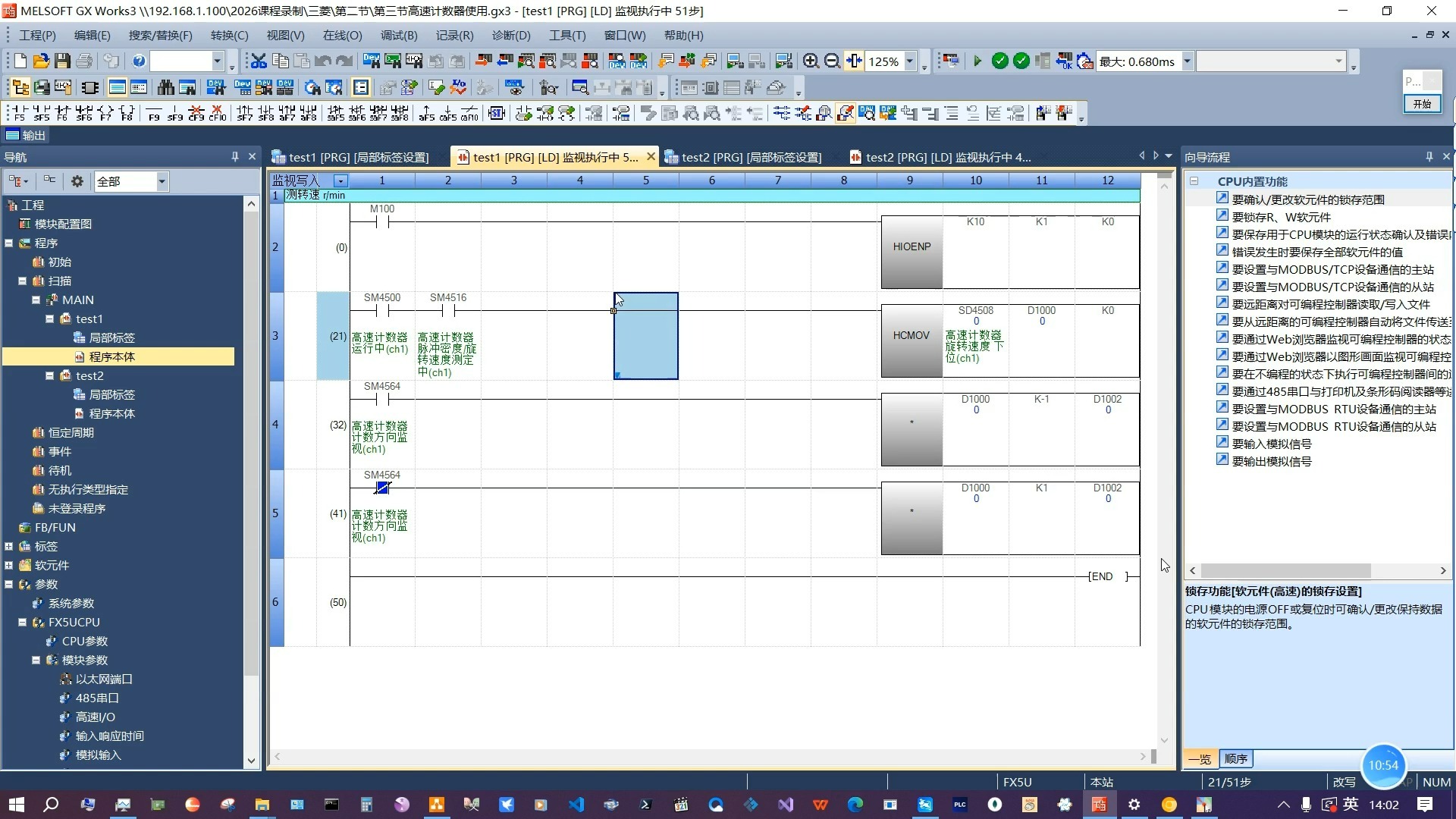Click green simulation start play icon
The image size is (1456, 819).
point(977,61)
